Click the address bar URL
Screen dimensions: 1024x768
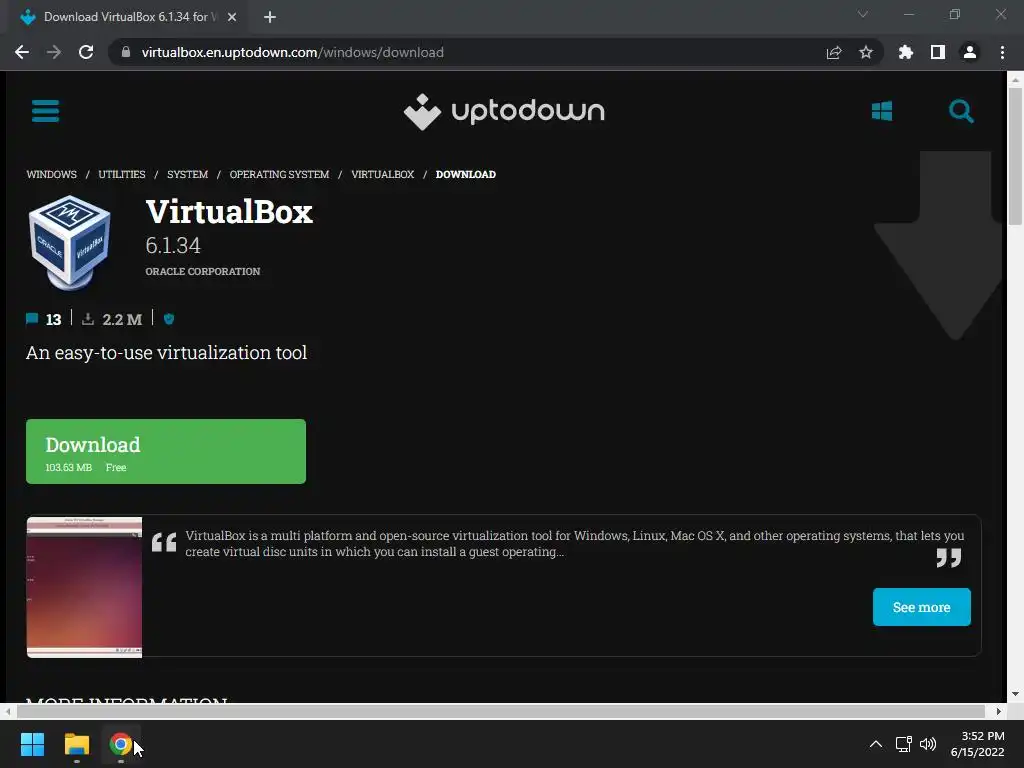point(293,52)
